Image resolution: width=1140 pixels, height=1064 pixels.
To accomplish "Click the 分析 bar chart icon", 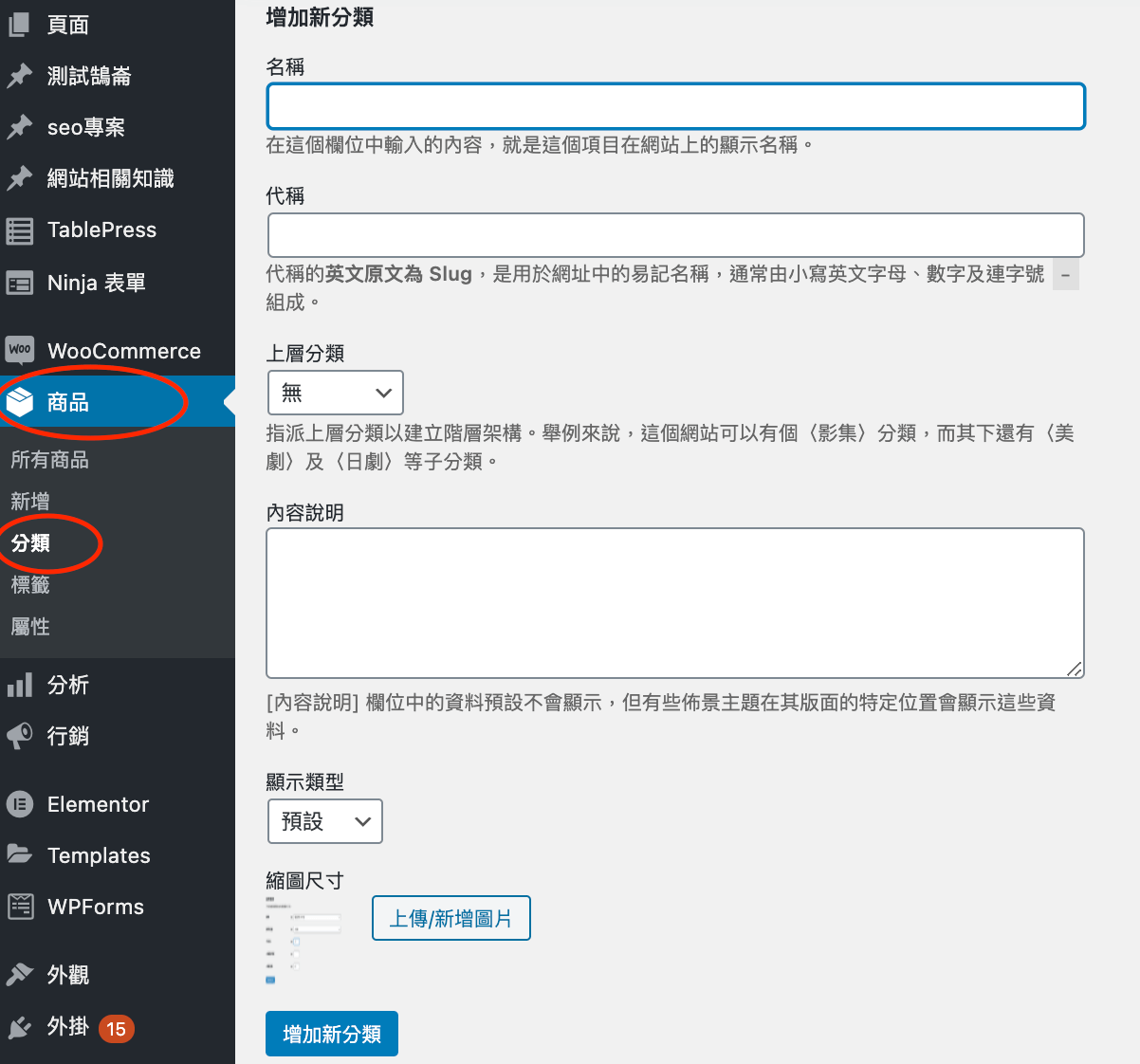I will pyautogui.click(x=20, y=685).
